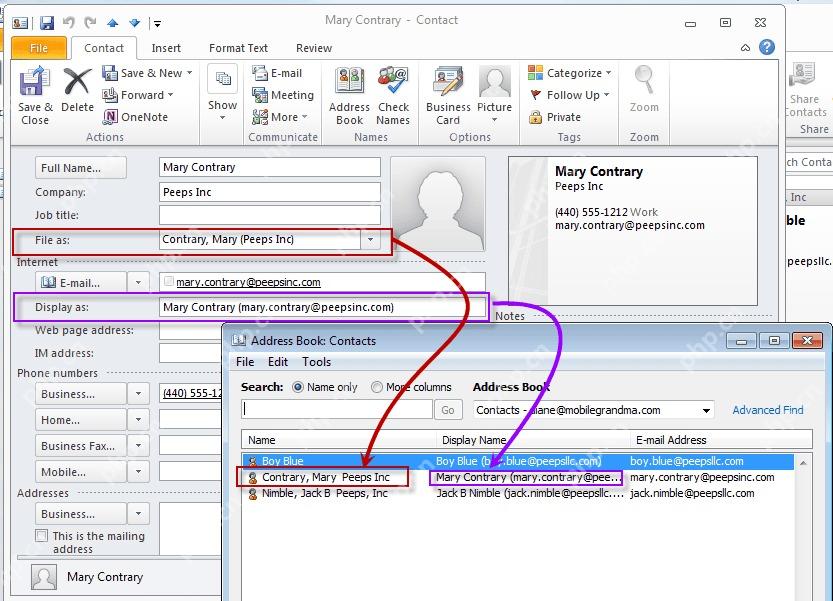The image size is (833, 601).
Task: Click Save & New in Actions group
Action: 147,73
